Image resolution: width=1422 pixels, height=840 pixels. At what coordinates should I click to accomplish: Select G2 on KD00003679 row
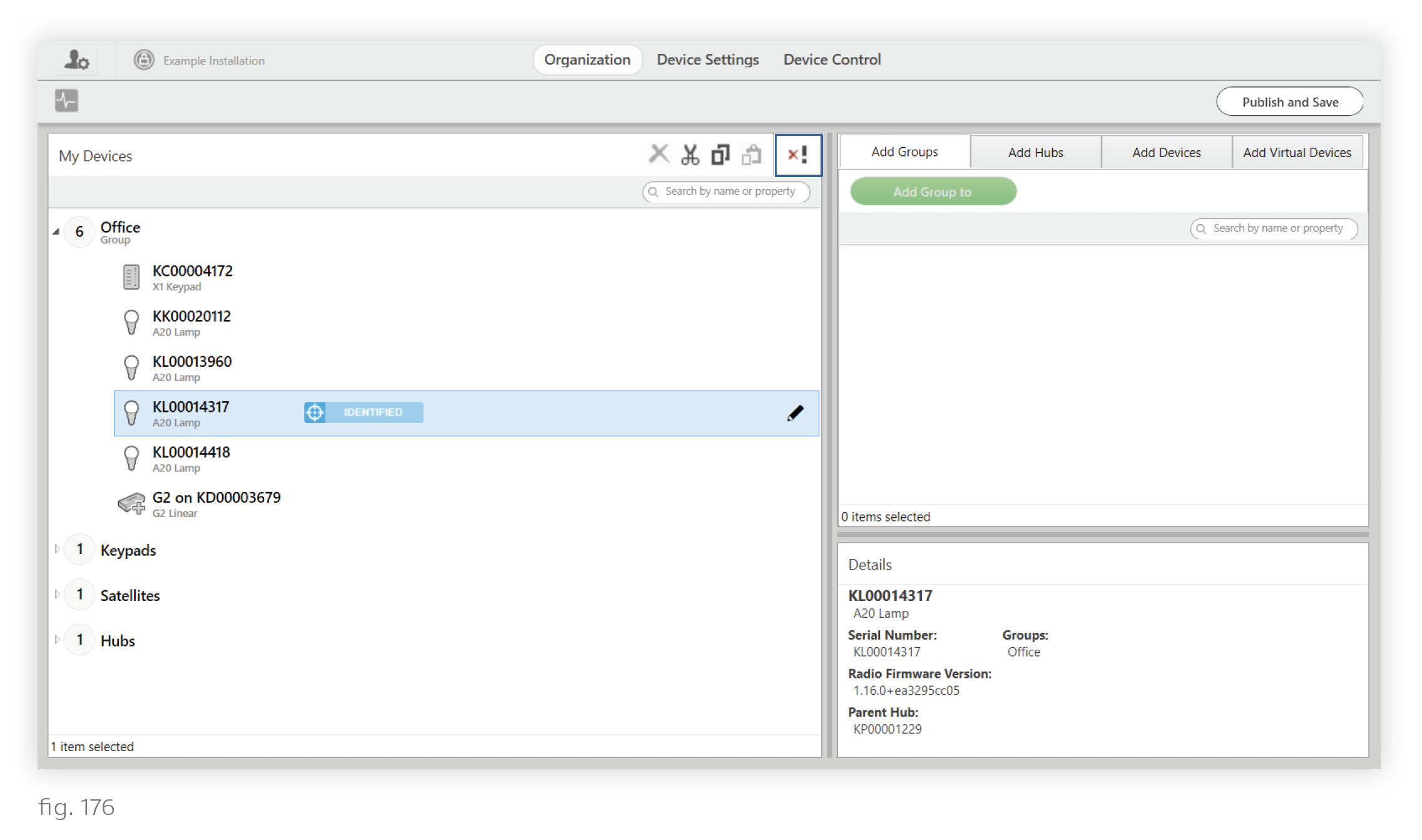click(466, 504)
